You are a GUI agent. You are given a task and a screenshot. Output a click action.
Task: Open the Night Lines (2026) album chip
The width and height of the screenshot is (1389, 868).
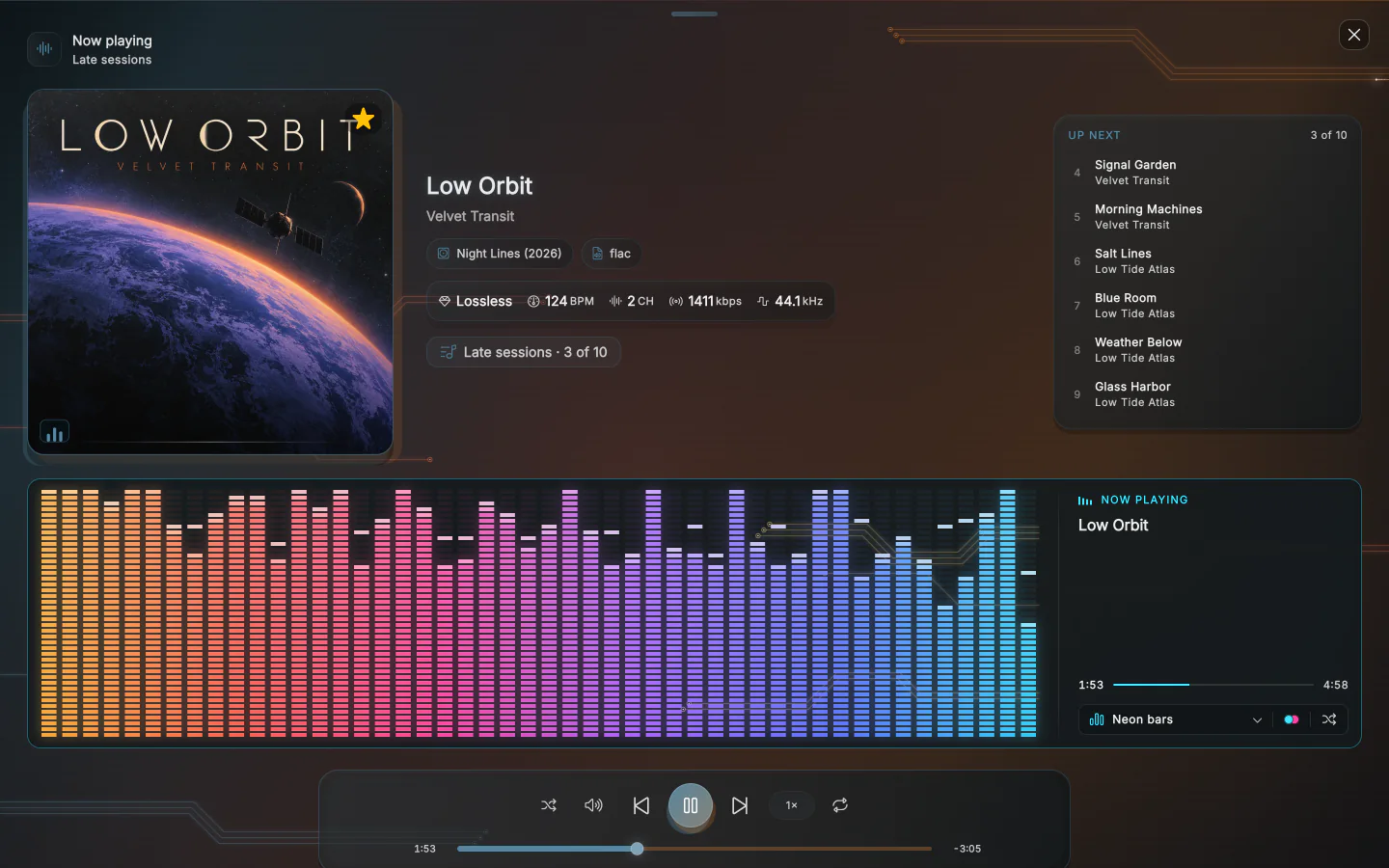499,254
